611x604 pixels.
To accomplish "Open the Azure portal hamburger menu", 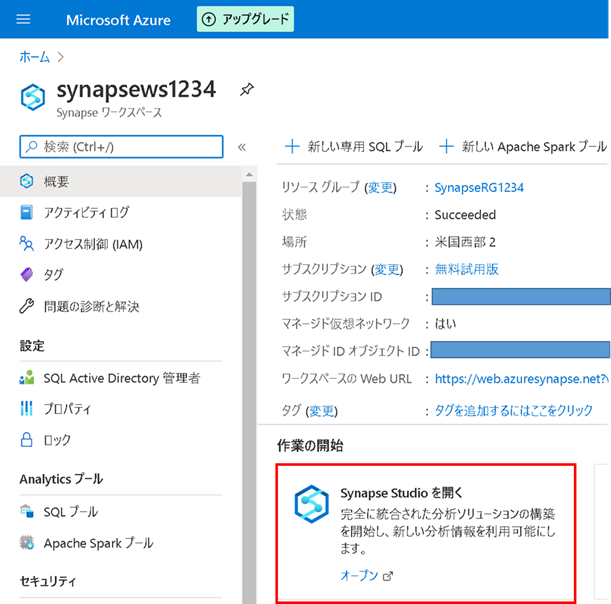I will tap(25, 19).
